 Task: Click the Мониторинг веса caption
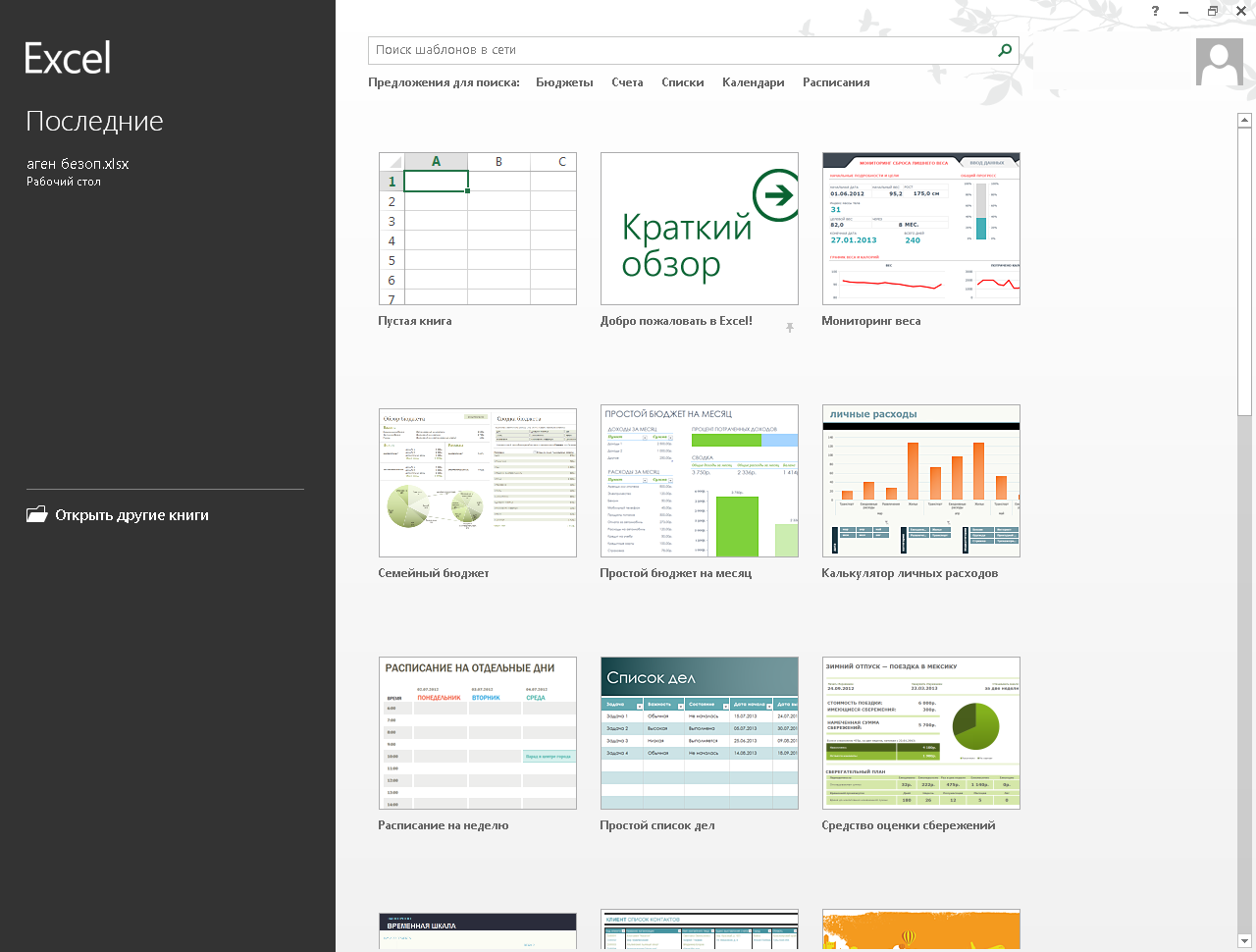point(871,321)
